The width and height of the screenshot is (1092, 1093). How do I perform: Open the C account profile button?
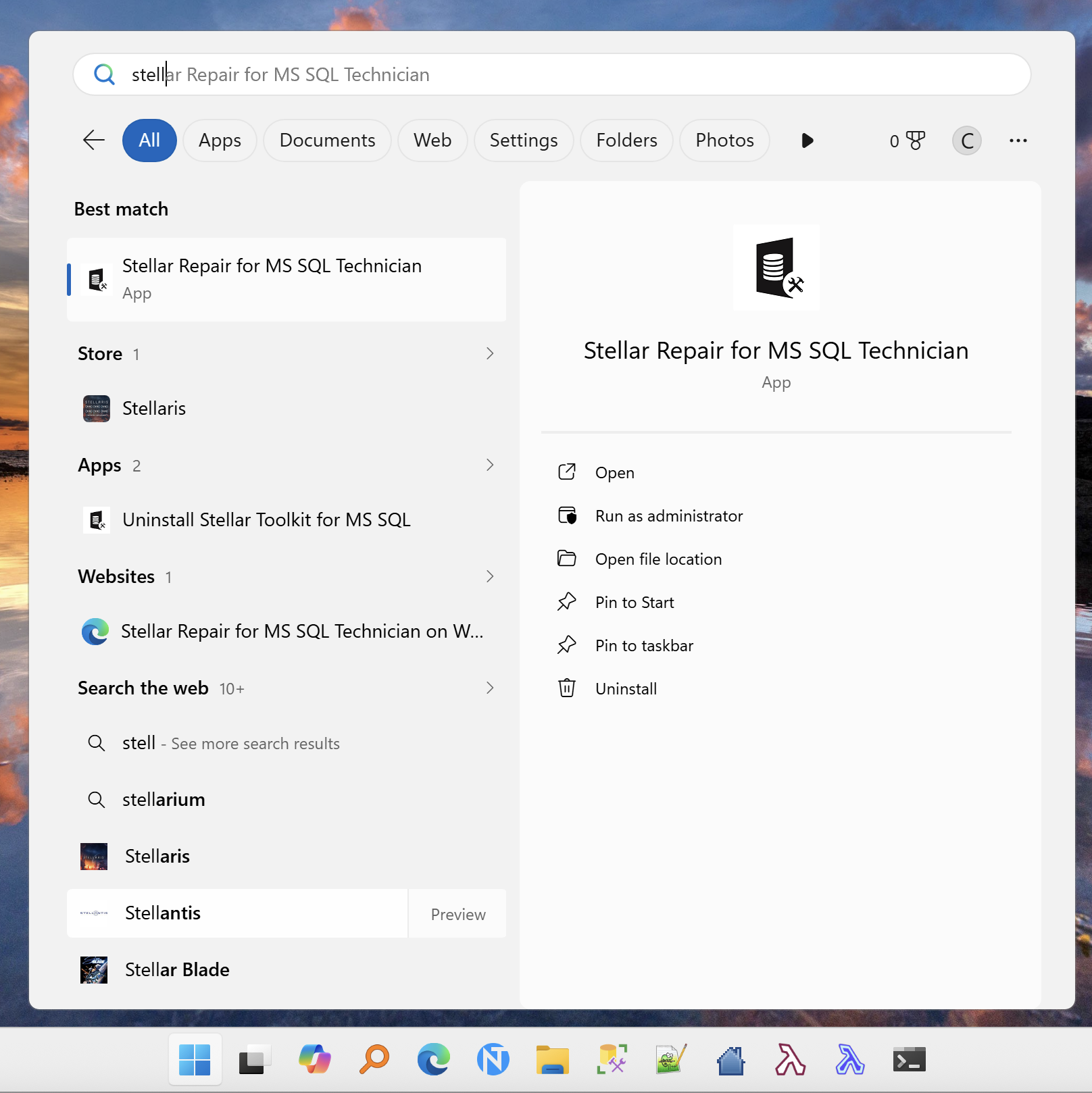[x=967, y=141]
